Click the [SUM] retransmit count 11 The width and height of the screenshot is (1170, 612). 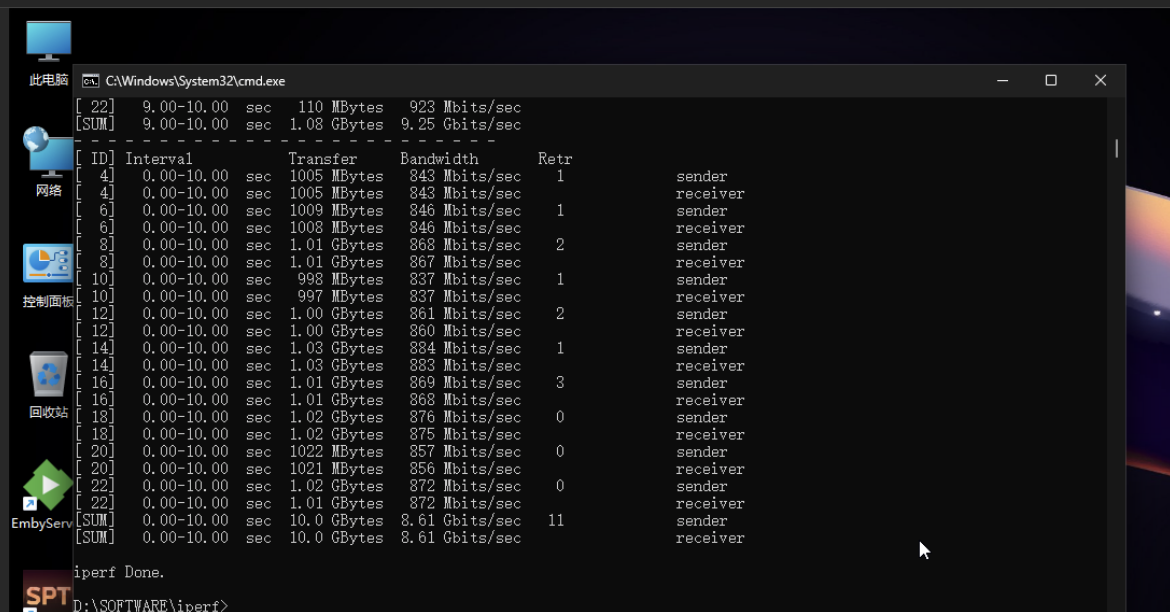tap(556, 521)
